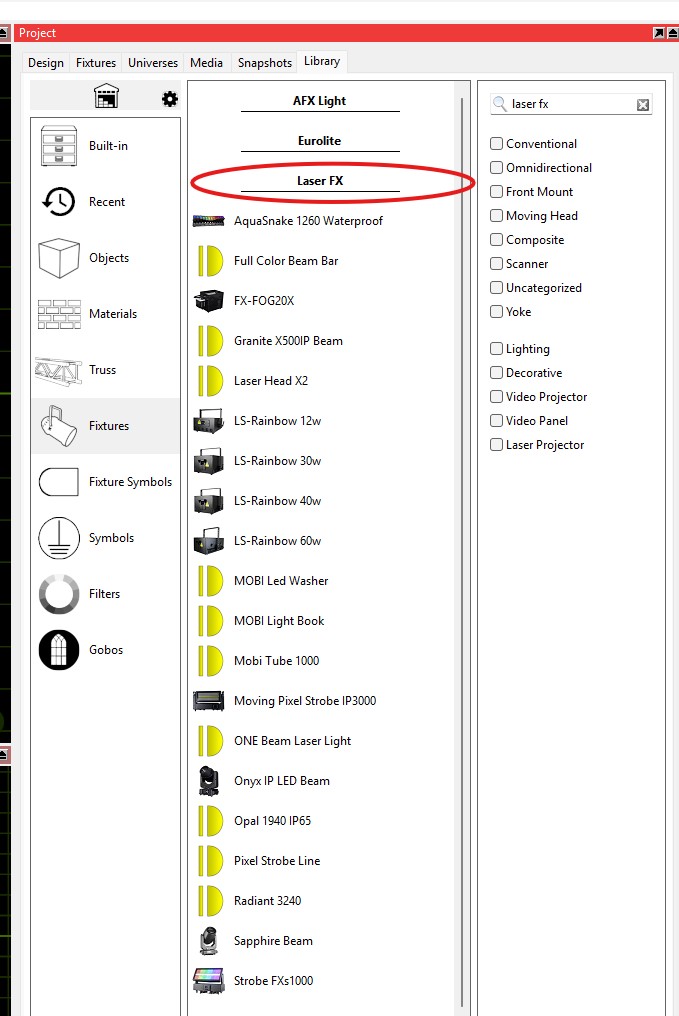Enable the Conventional filter checkbox
This screenshot has width=679, height=1016.
(x=496, y=144)
